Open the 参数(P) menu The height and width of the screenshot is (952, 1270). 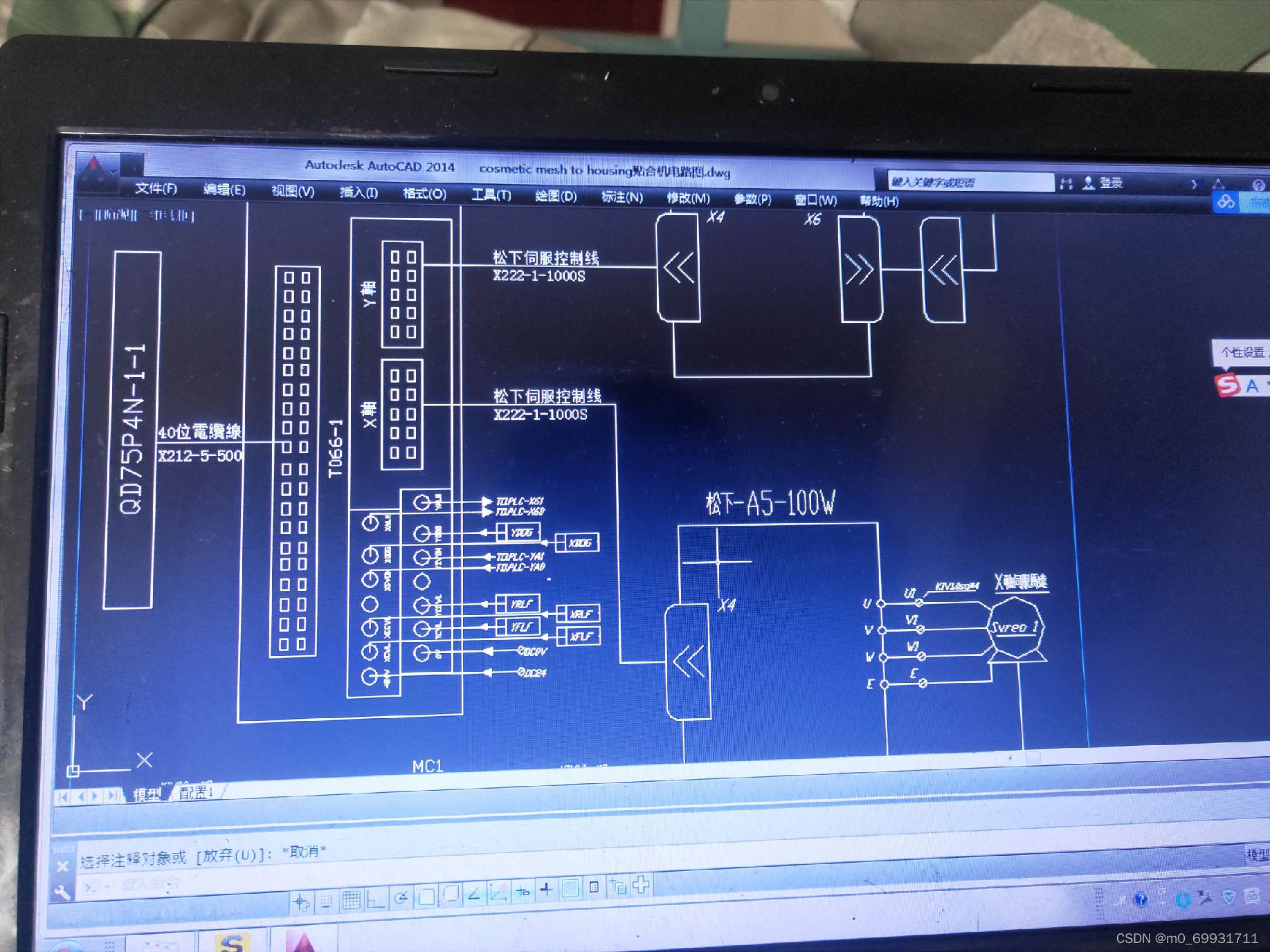(752, 199)
